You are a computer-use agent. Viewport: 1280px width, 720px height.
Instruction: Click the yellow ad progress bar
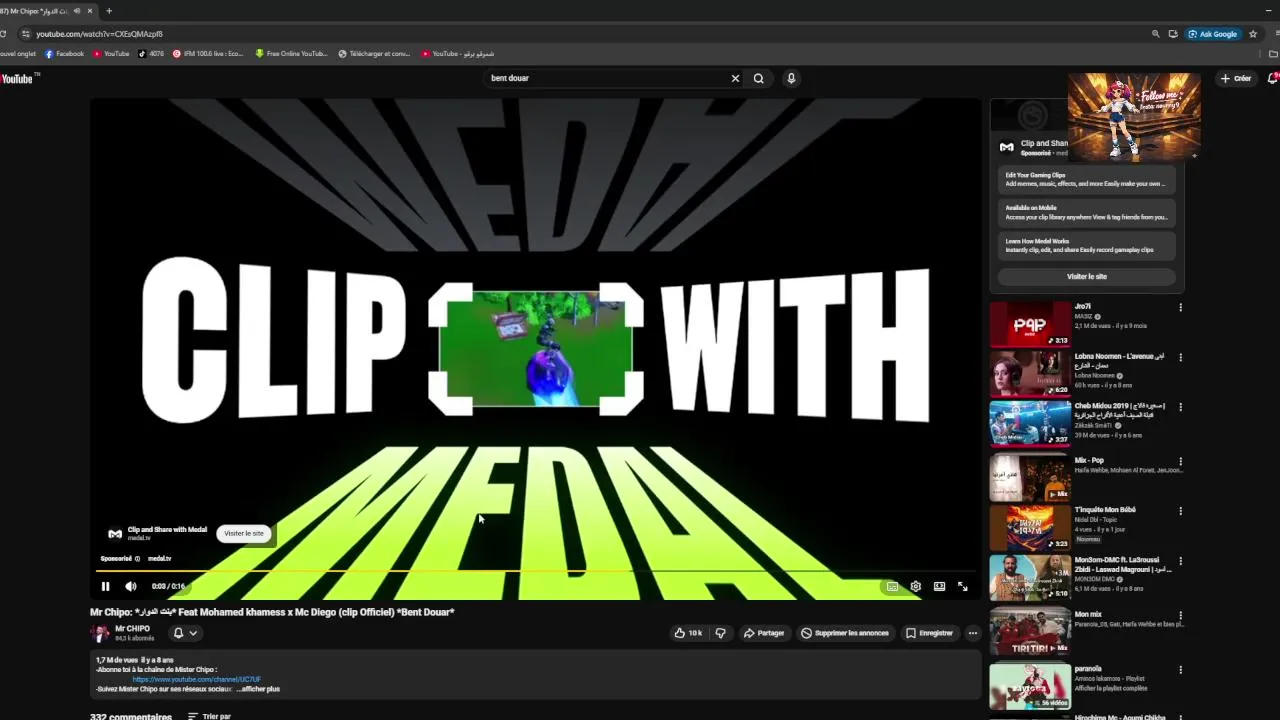click(535, 572)
